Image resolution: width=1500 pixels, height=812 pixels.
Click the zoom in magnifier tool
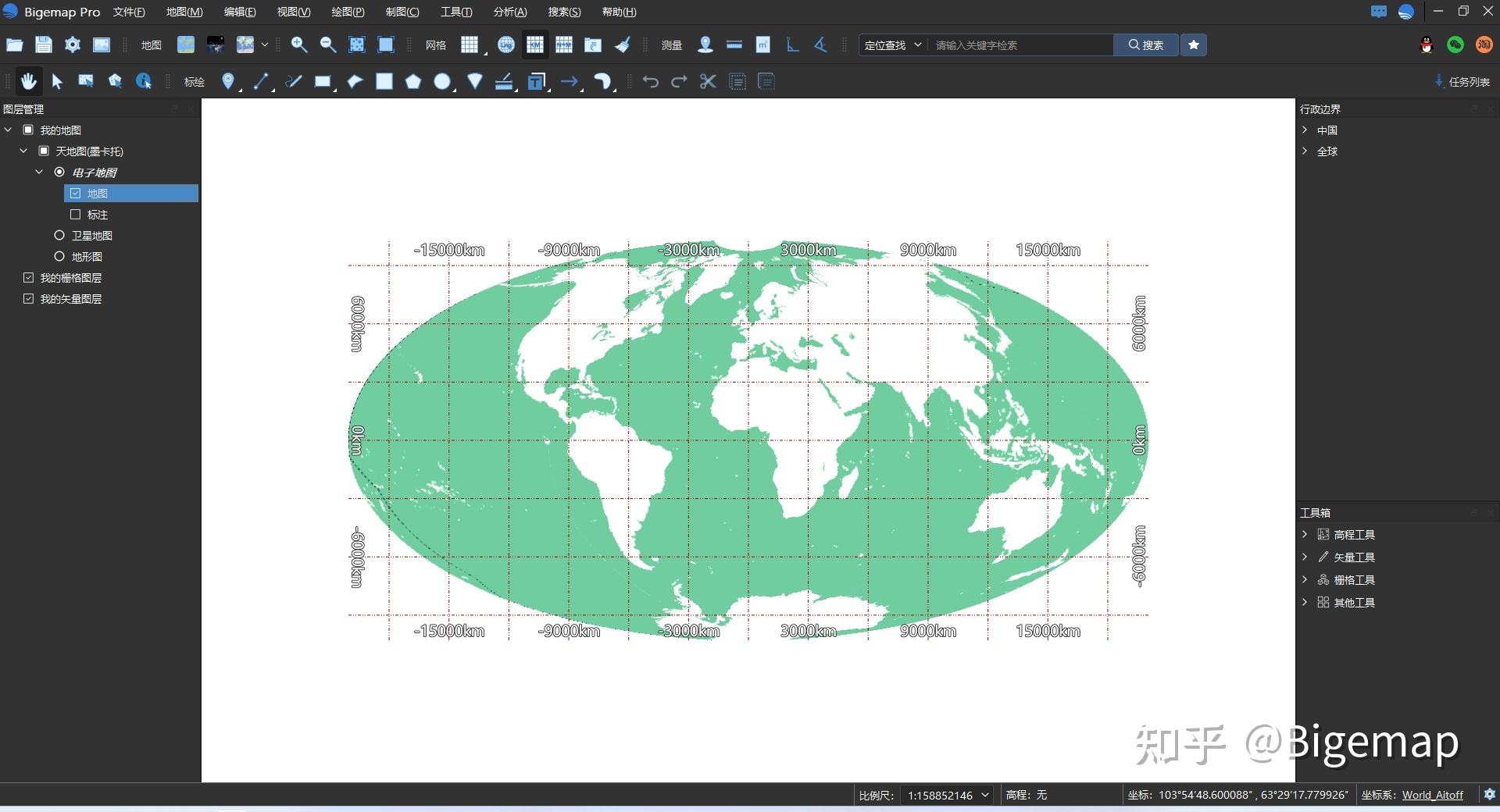point(298,45)
